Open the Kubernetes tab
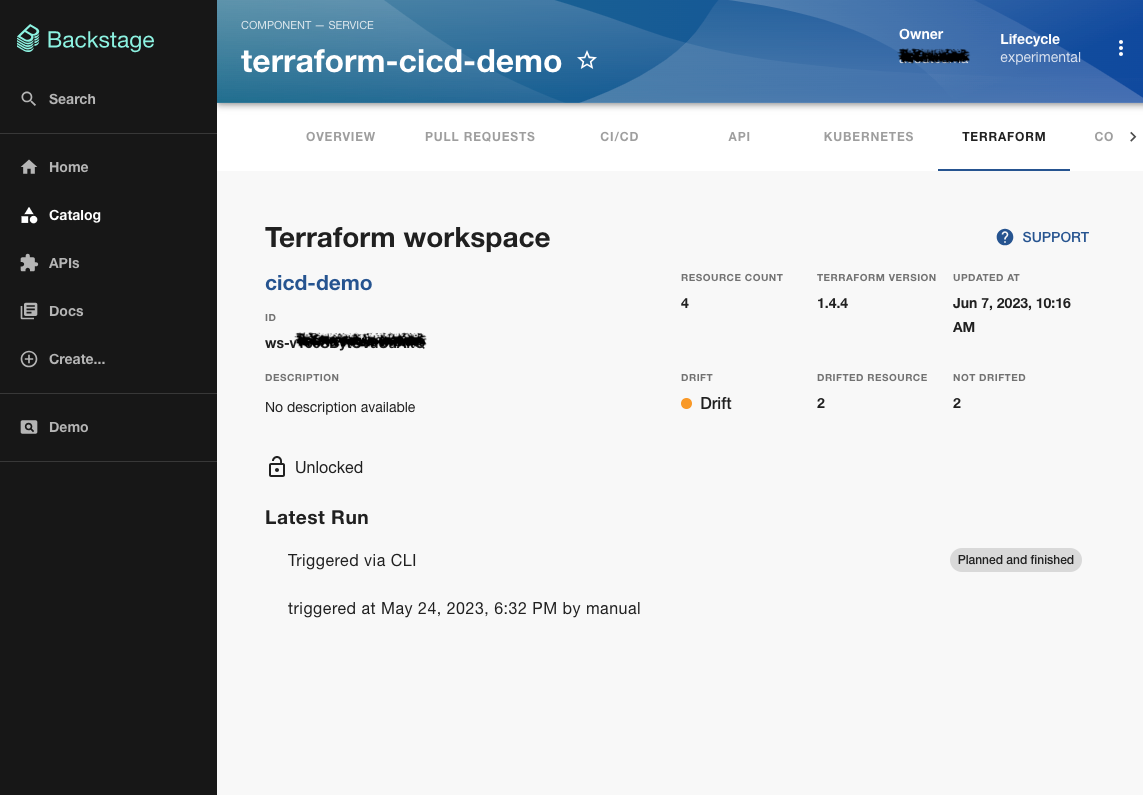1143x795 pixels. (x=868, y=137)
